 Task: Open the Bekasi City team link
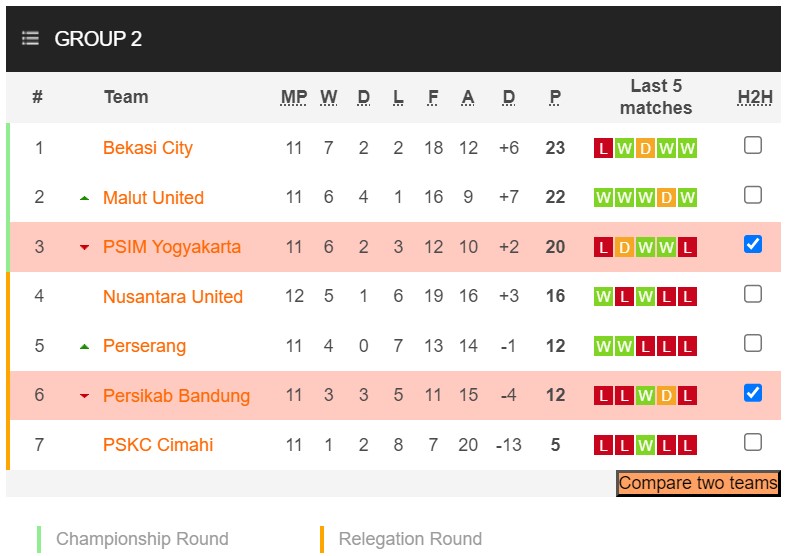pos(148,148)
